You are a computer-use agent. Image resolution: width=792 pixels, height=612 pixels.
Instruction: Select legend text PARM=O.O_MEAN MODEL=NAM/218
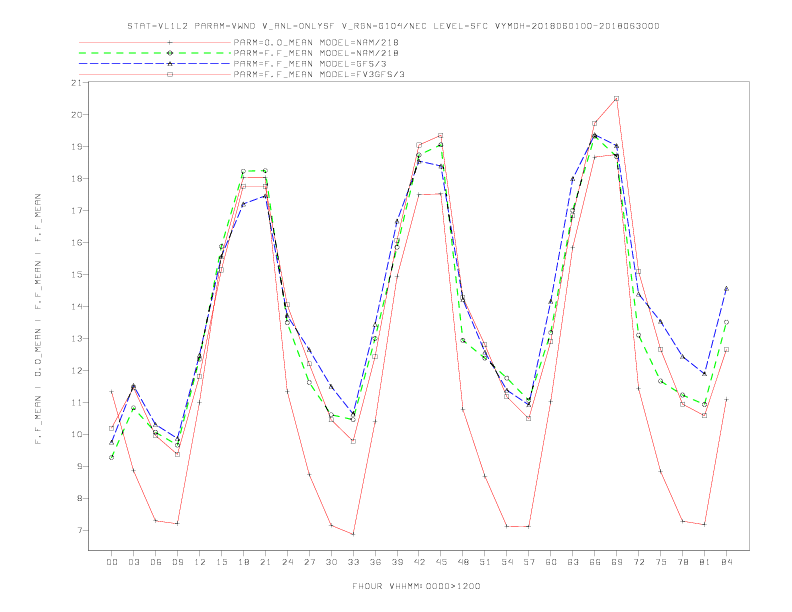316,42
